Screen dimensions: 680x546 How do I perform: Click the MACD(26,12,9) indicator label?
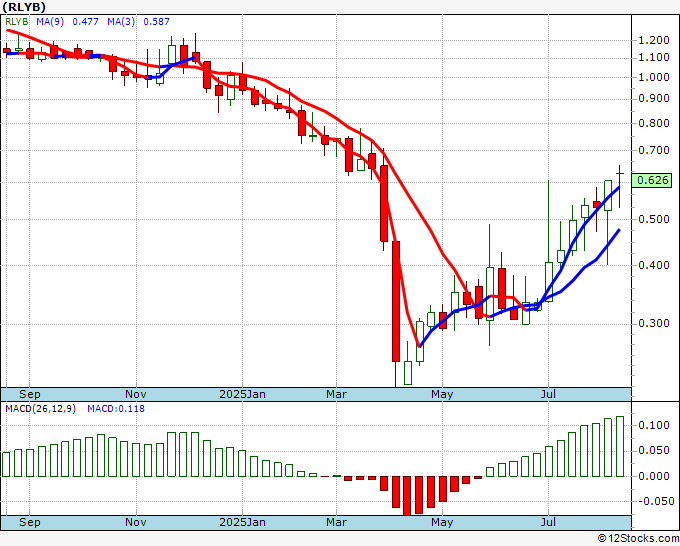(x=40, y=409)
